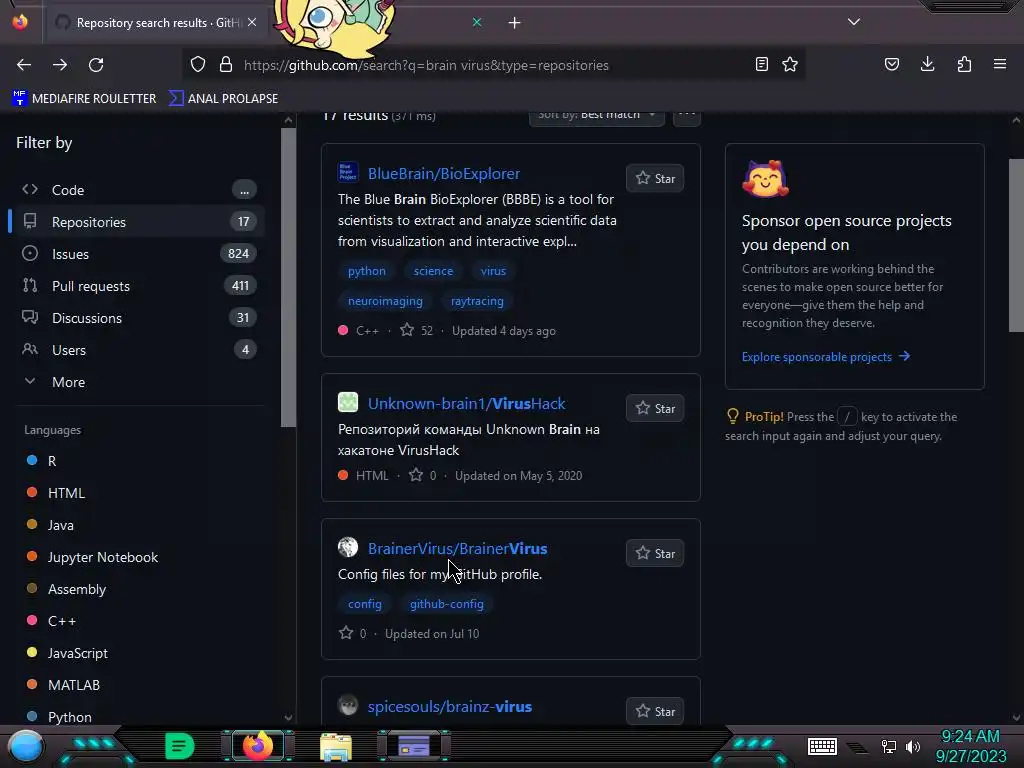Filter results by Users
1024x768 pixels.
138,350
